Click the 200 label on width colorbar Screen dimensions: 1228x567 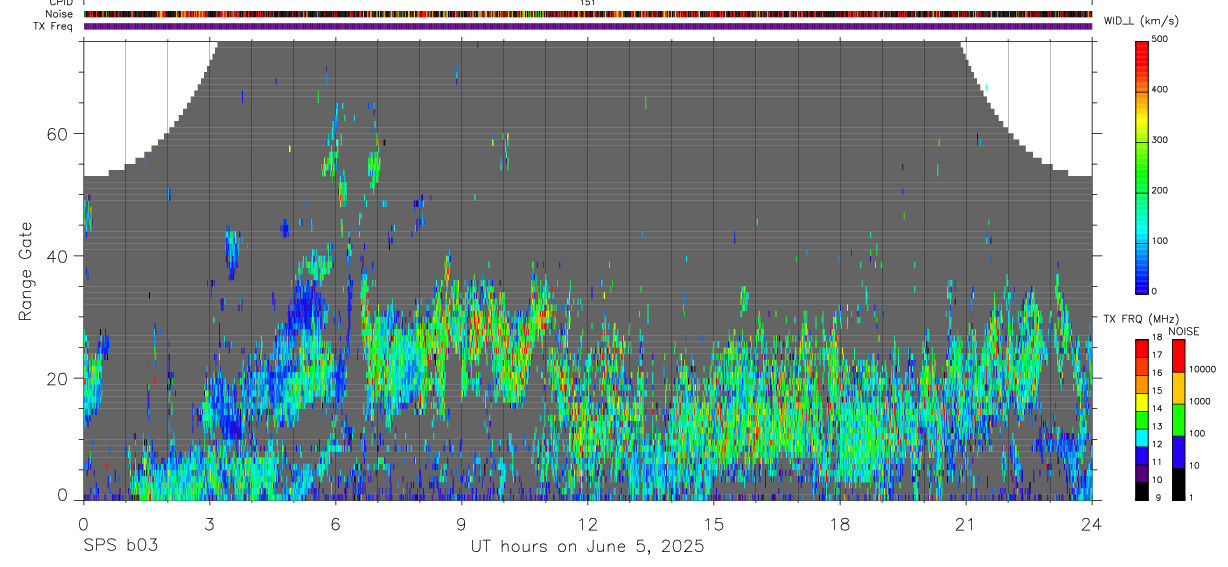pos(1161,190)
